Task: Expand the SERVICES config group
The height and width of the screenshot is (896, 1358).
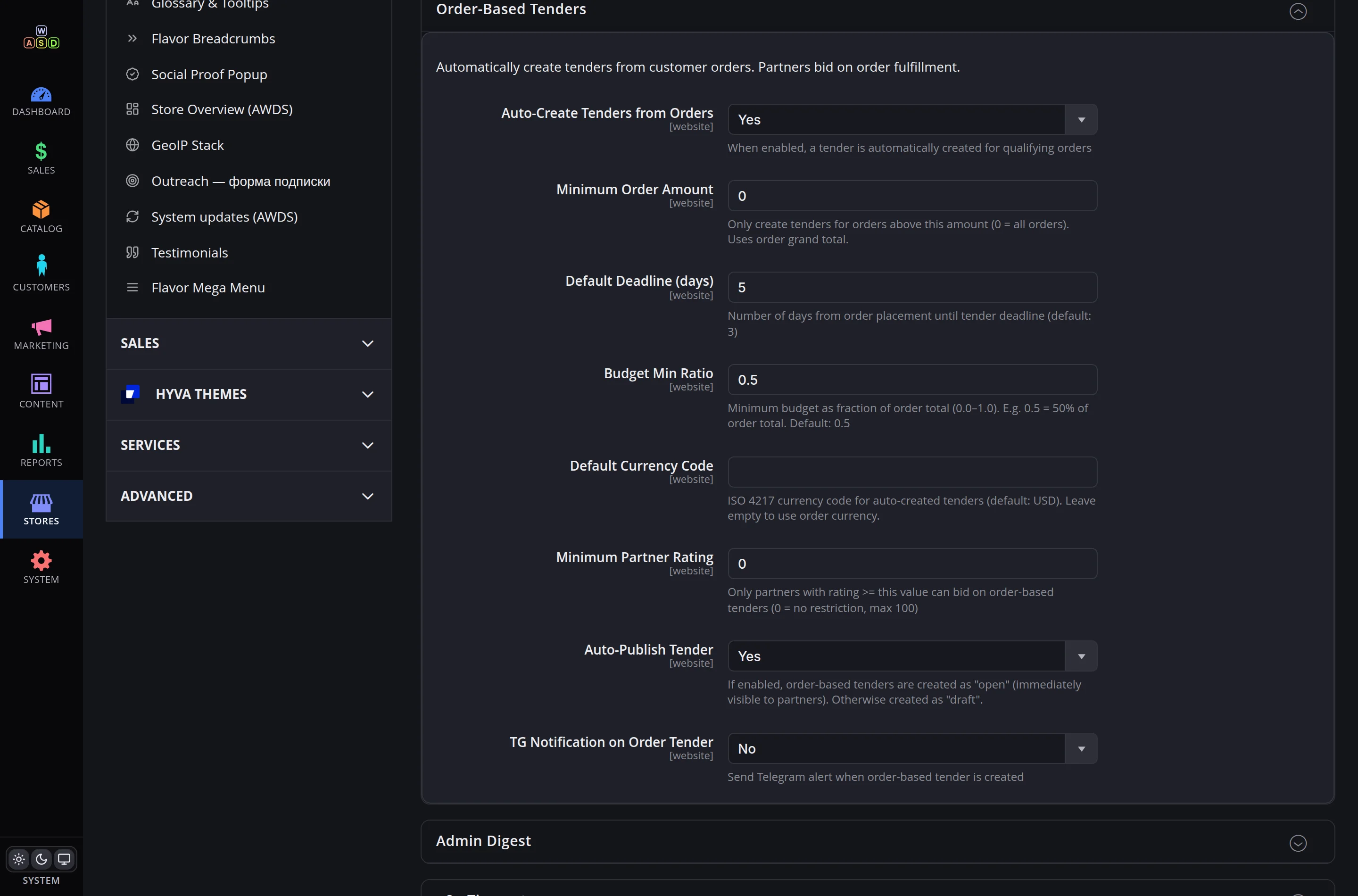Action: pyautogui.click(x=248, y=445)
